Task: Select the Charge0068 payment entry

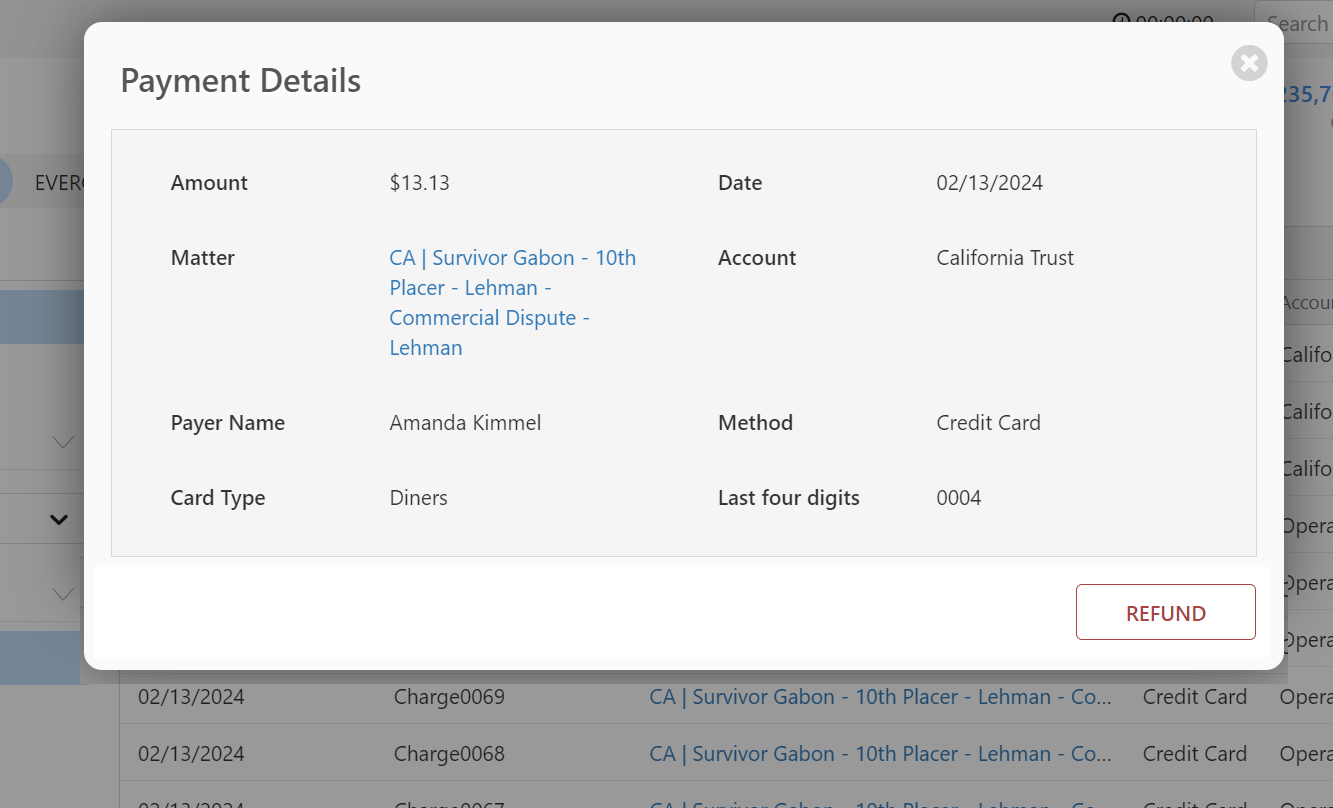Action: tap(449, 754)
